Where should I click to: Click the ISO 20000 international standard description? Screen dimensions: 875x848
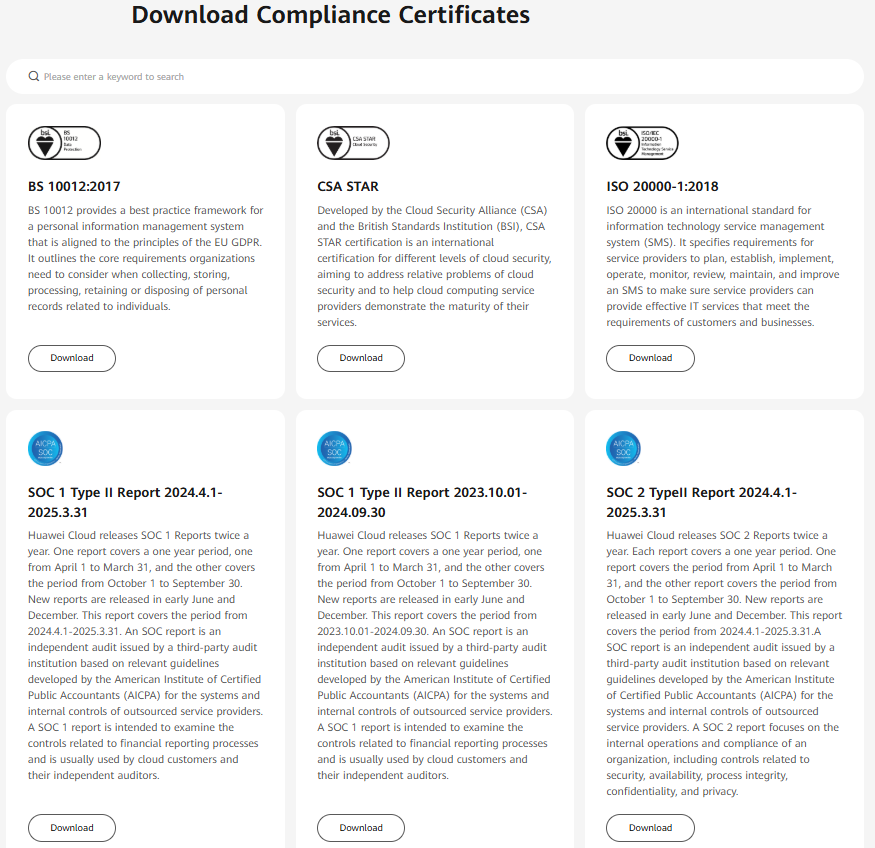[x=723, y=266]
